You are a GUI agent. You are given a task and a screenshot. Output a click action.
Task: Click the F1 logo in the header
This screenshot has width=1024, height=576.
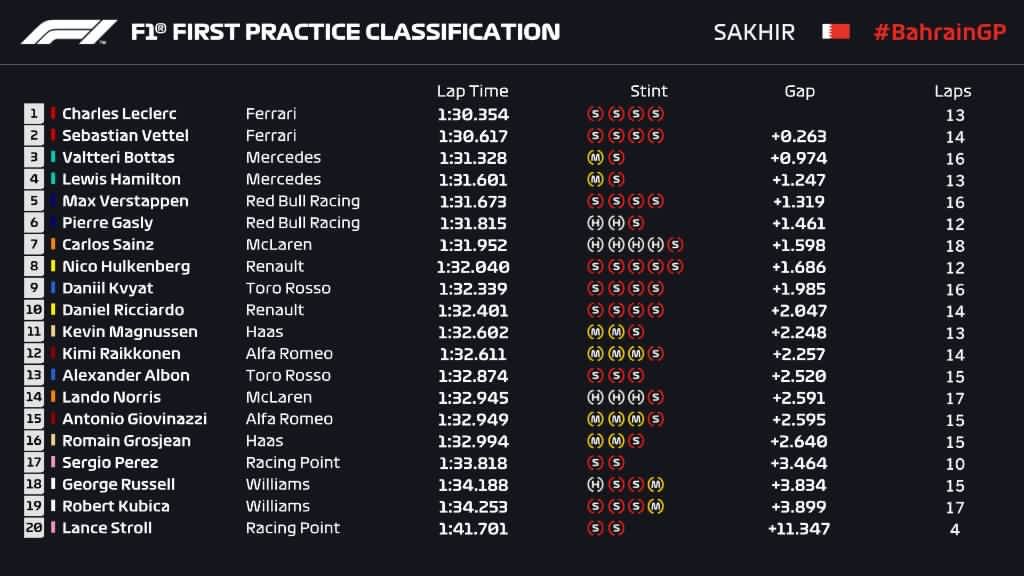pos(69,32)
